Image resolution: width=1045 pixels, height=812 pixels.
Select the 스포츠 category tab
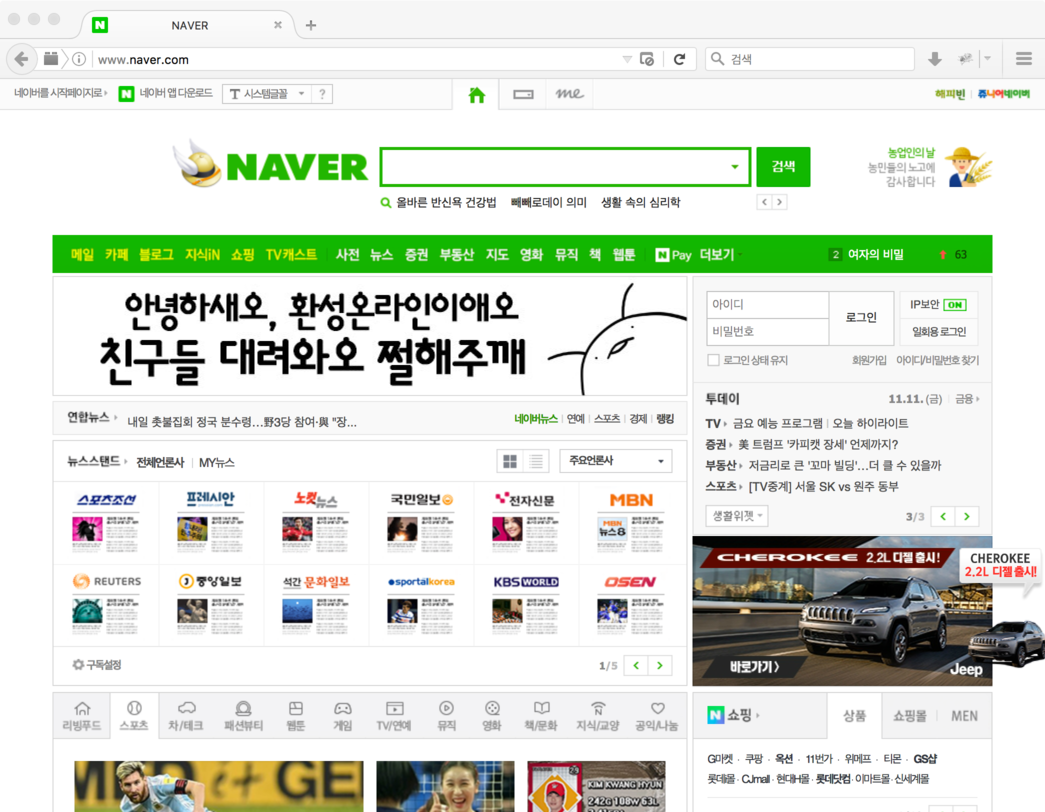click(134, 716)
